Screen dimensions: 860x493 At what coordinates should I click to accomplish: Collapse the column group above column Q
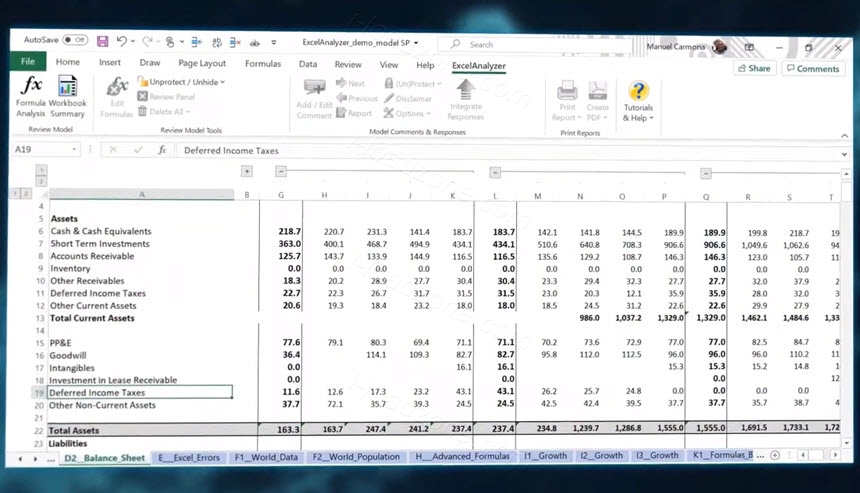click(706, 174)
